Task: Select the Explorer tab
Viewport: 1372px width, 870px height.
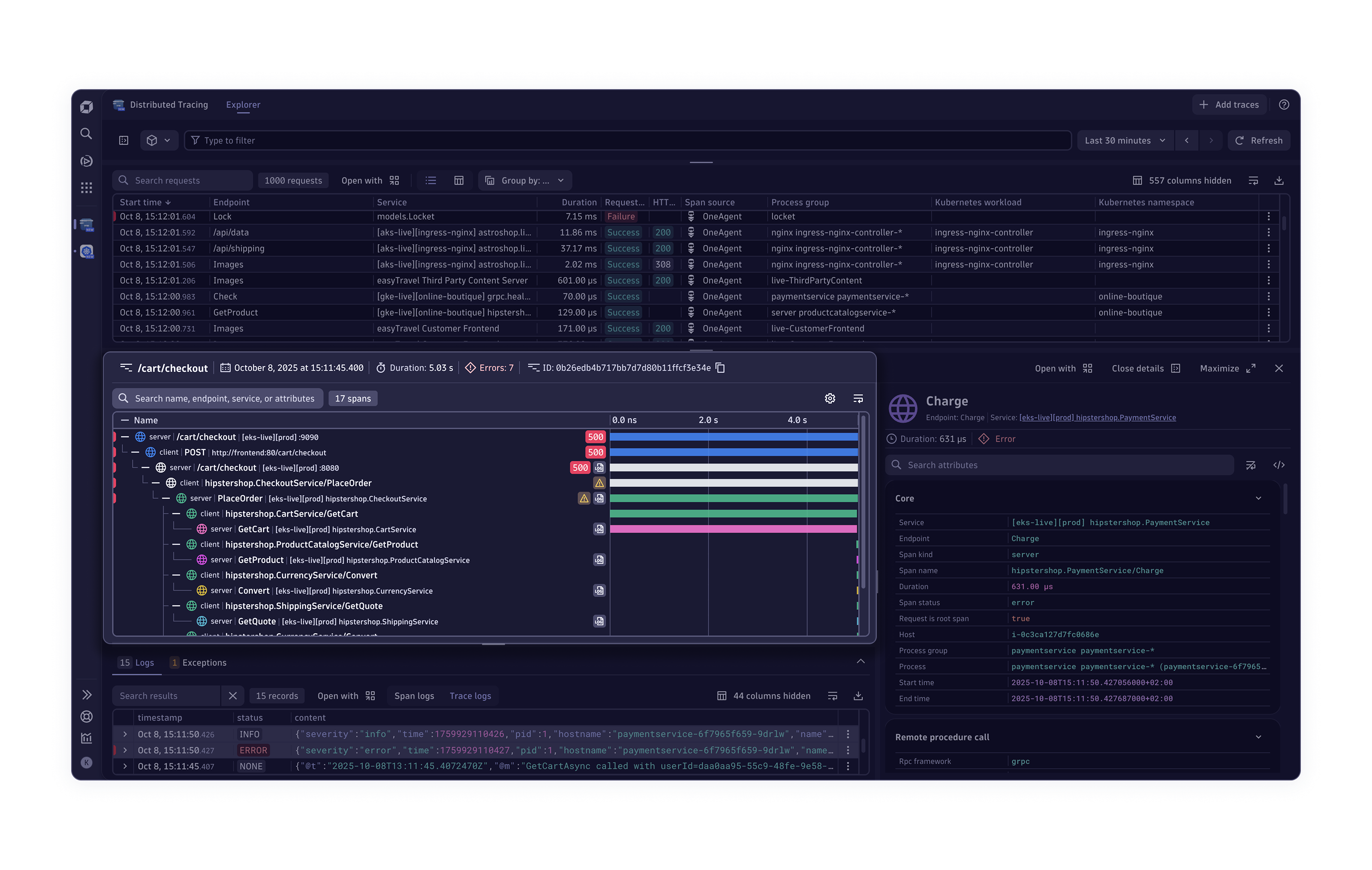Action: pyautogui.click(x=243, y=105)
